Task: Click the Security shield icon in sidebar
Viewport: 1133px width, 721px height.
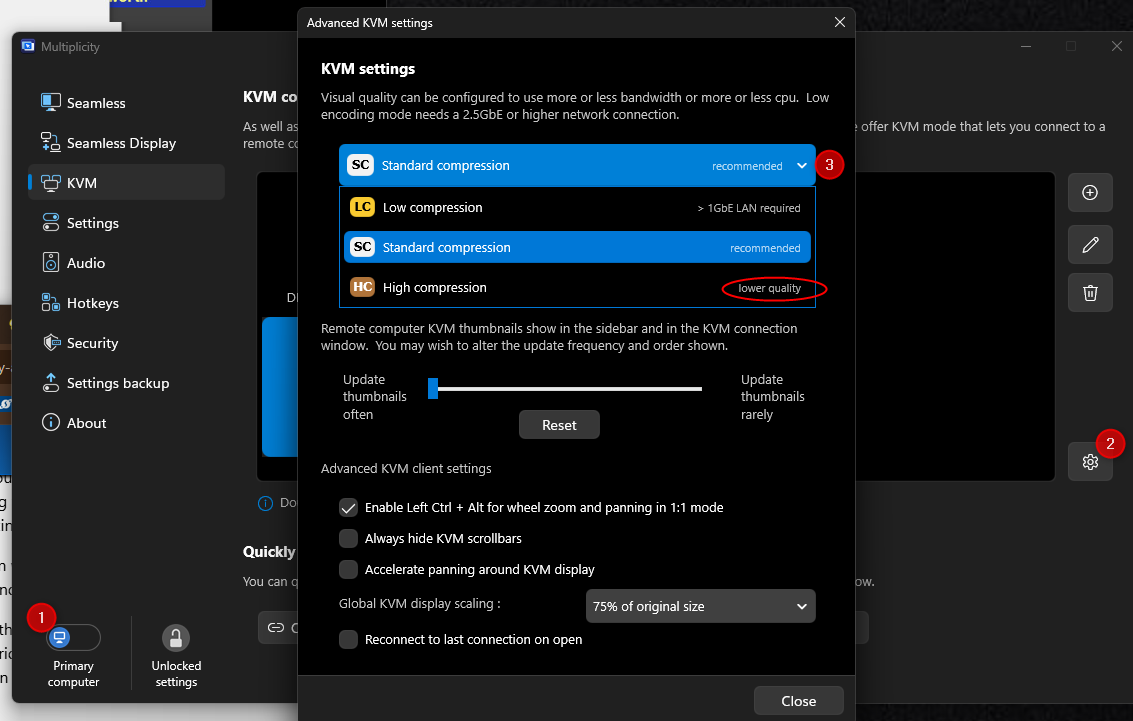Action: click(x=51, y=342)
